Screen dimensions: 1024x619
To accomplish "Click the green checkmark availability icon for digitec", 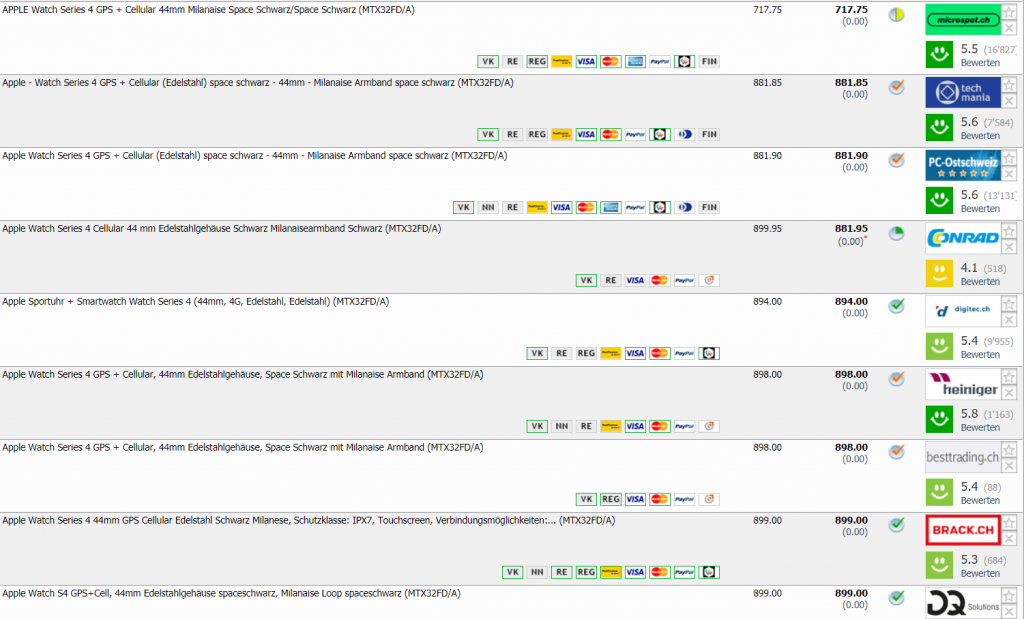I will coord(897,306).
